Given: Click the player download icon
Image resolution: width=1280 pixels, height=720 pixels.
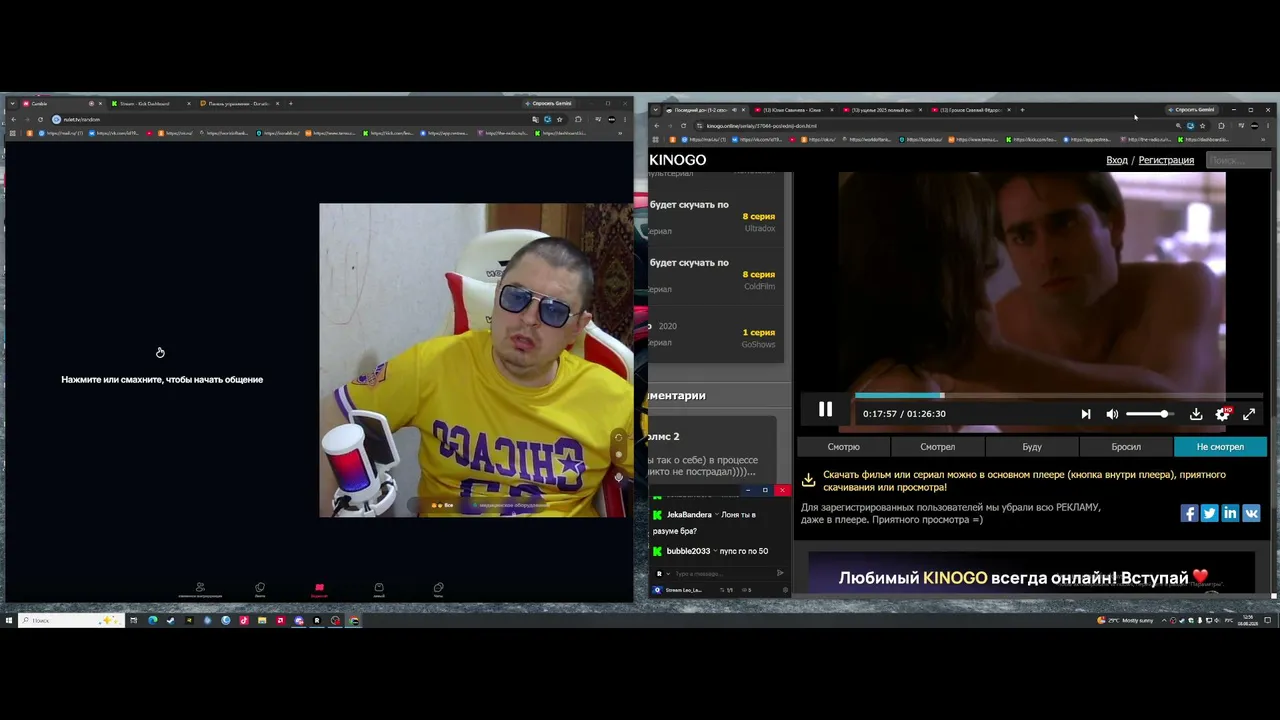Looking at the screenshot, I should 1196,414.
